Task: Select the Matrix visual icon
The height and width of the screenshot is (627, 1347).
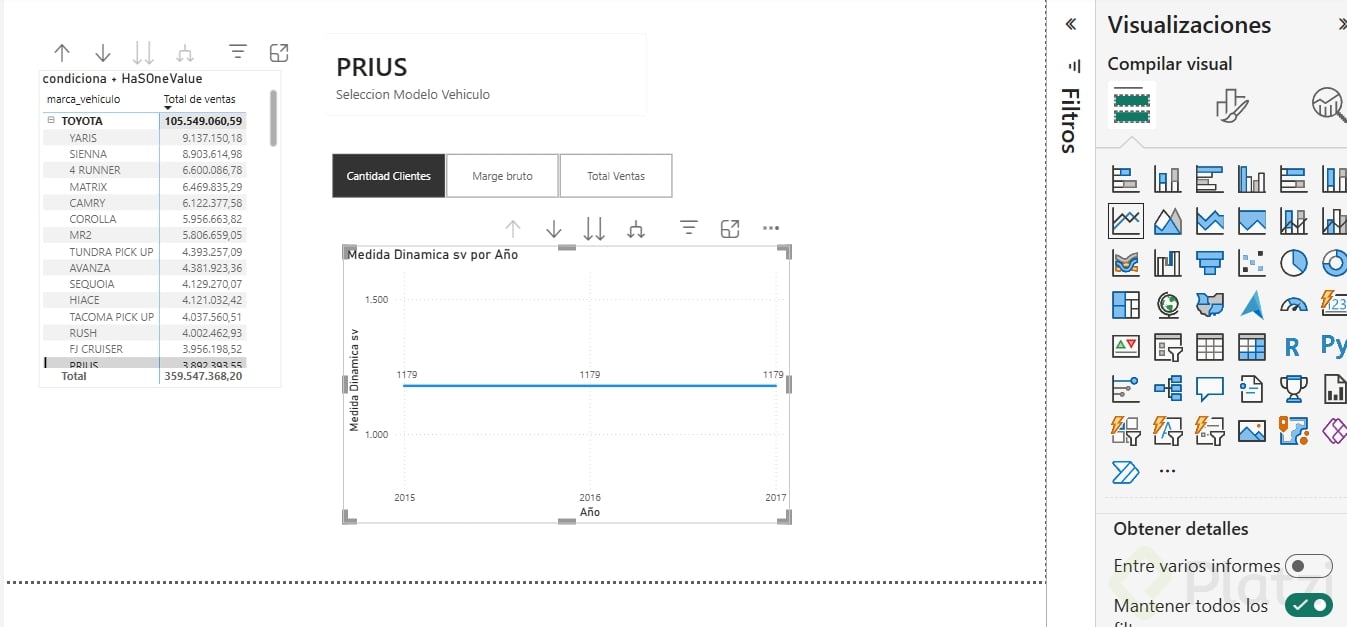Action: coord(1252,347)
